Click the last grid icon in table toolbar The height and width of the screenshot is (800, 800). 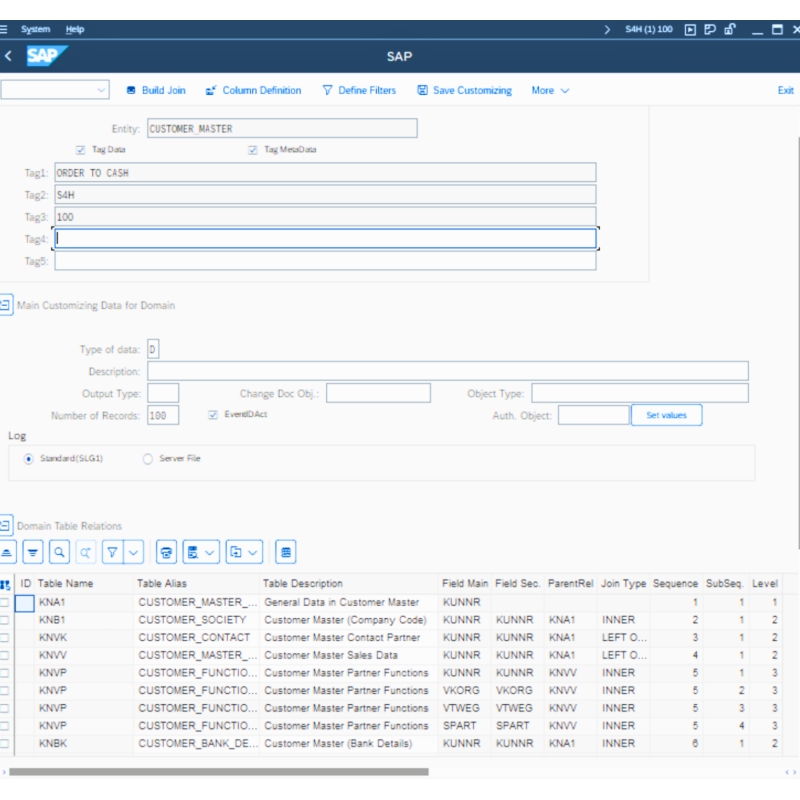[x=286, y=552]
